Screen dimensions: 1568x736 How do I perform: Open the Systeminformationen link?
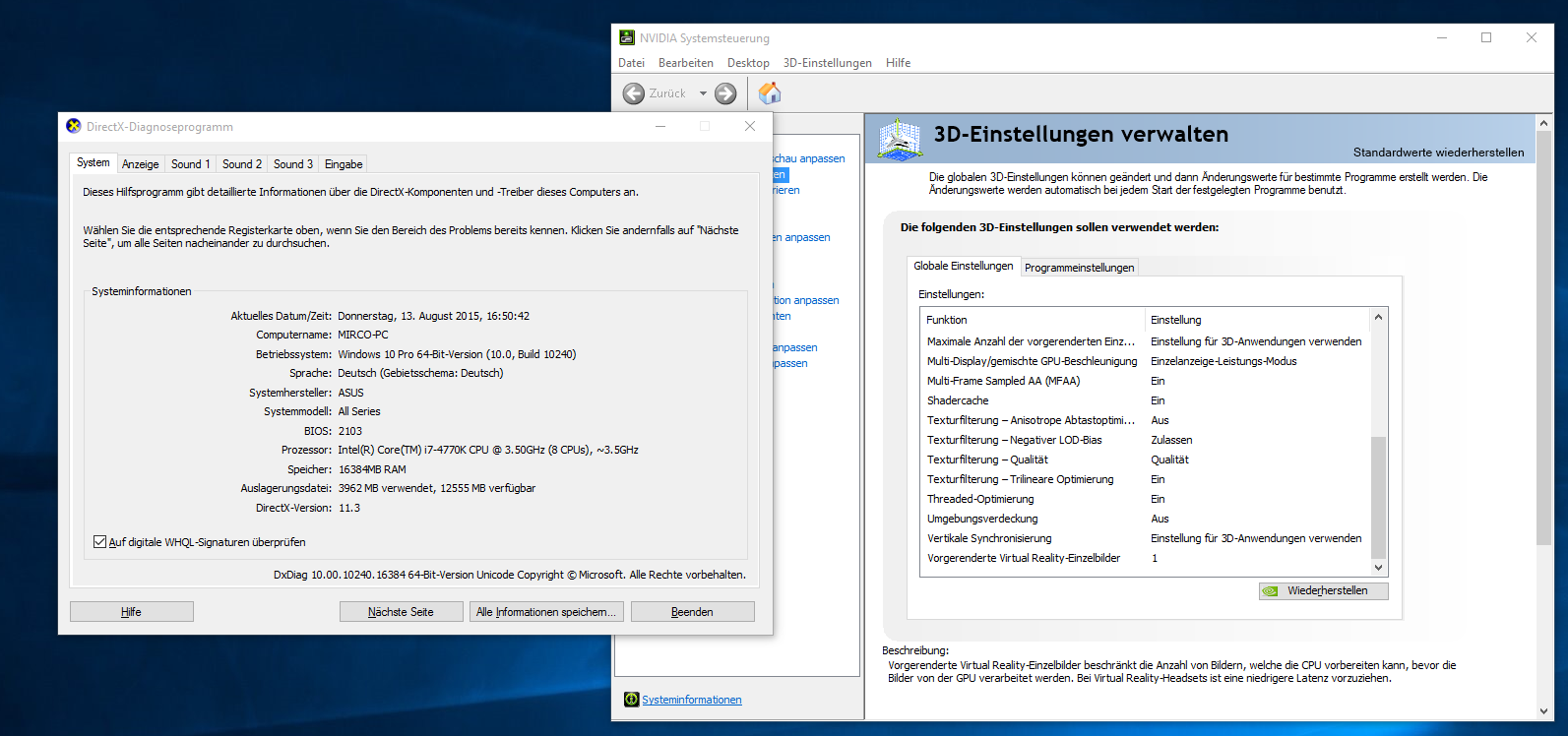692,700
